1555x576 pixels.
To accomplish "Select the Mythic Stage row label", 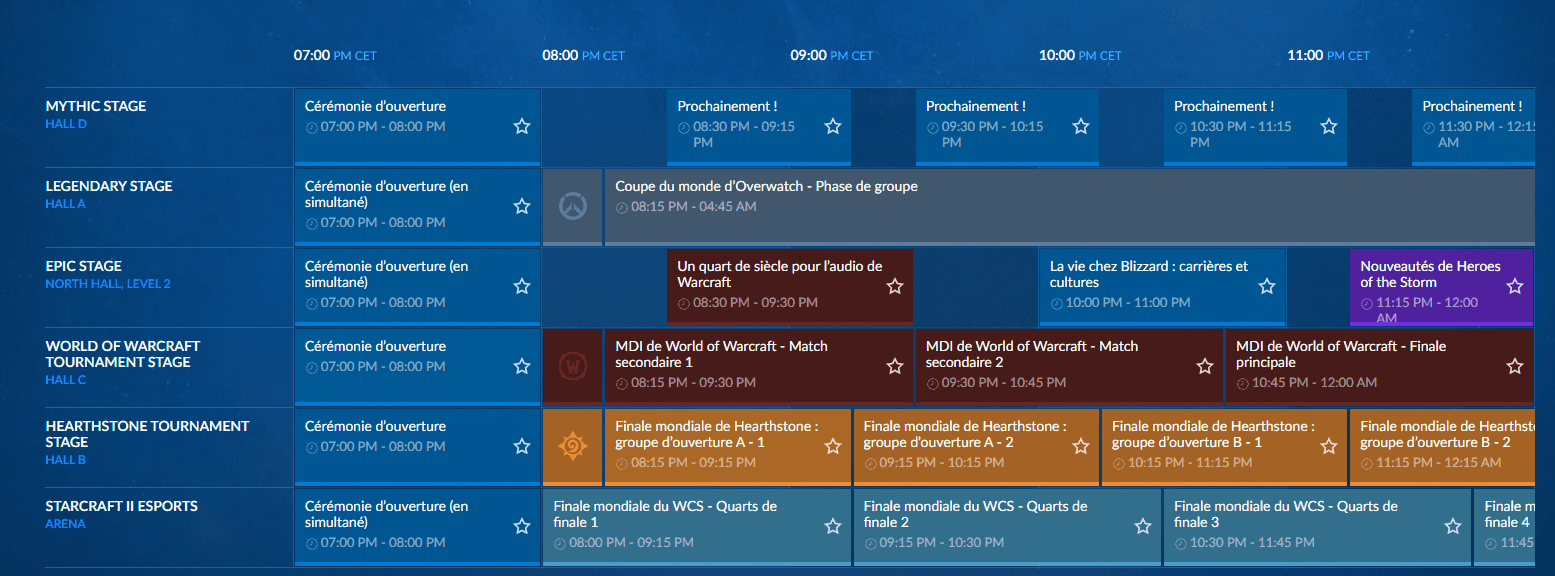I will tap(96, 106).
